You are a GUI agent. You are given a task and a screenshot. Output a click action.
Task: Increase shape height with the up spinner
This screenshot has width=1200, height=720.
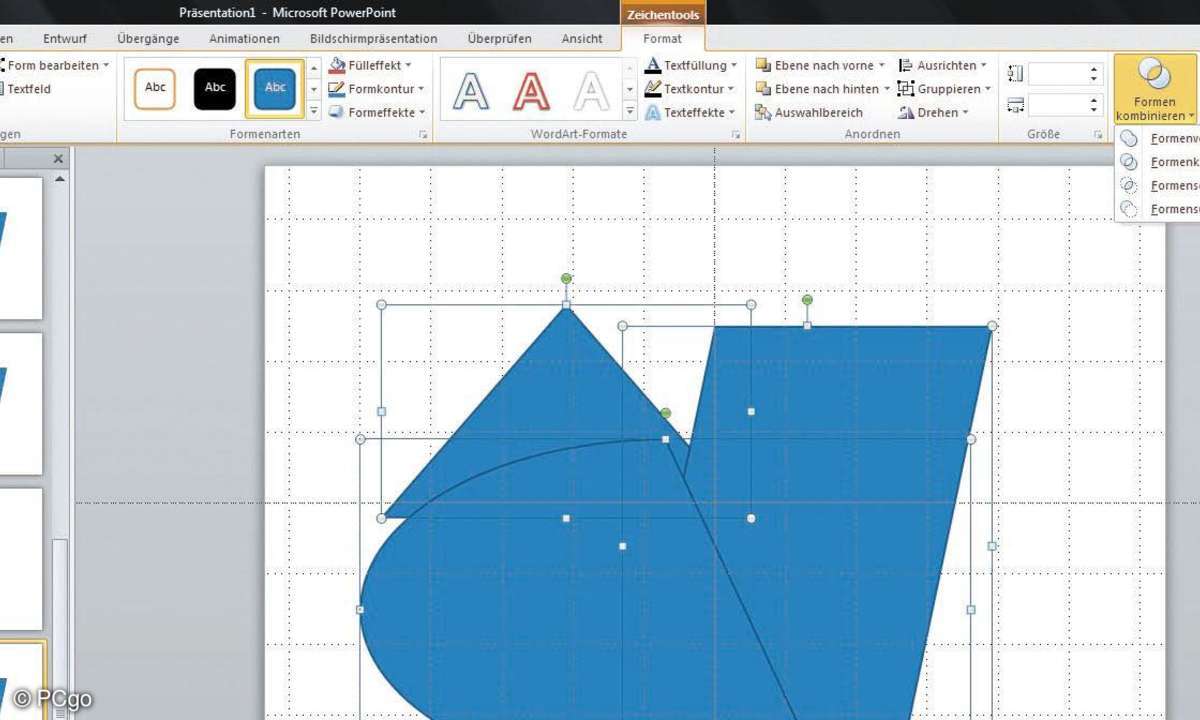click(1095, 69)
